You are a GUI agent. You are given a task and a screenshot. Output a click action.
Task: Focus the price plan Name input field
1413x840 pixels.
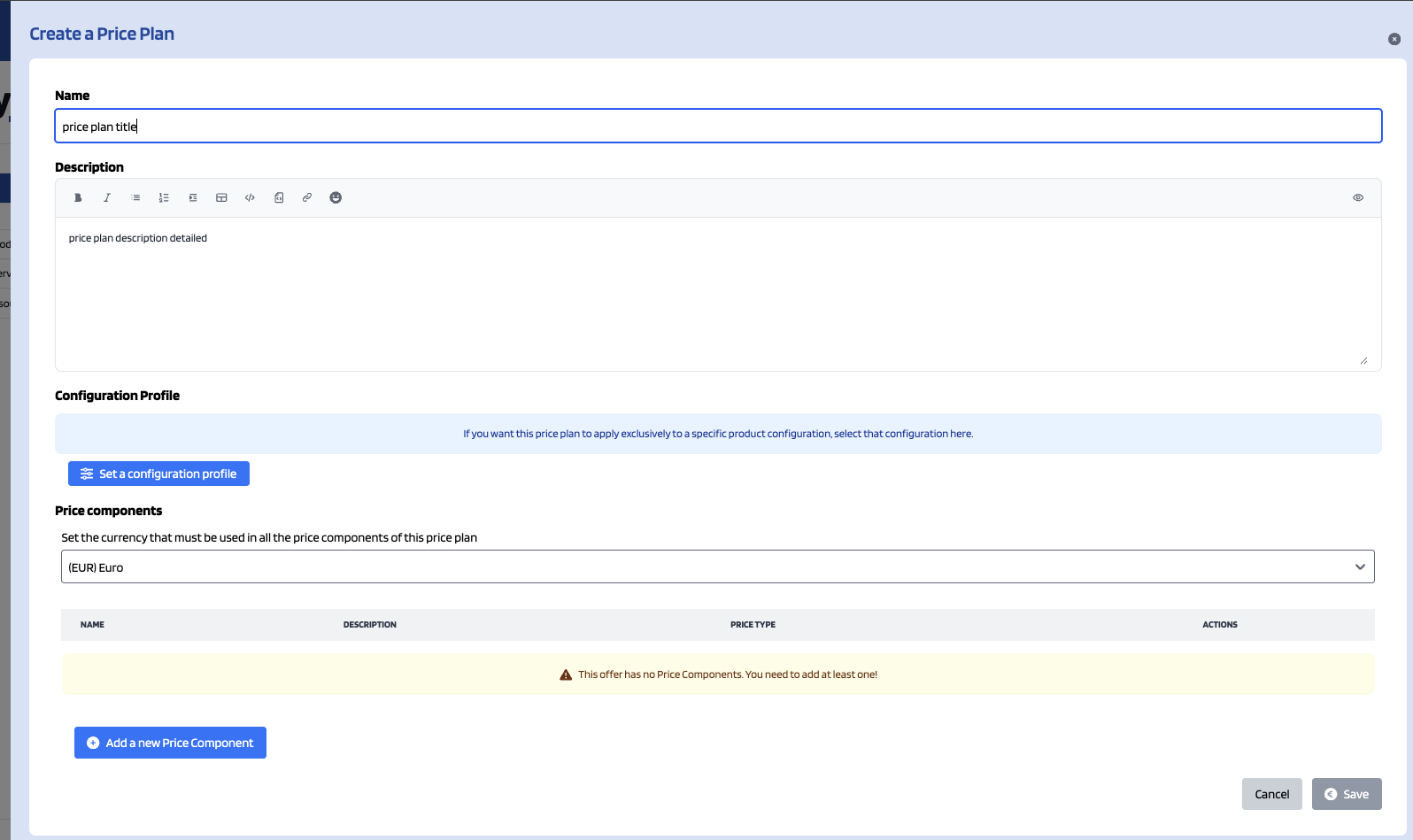pos(718,126)
